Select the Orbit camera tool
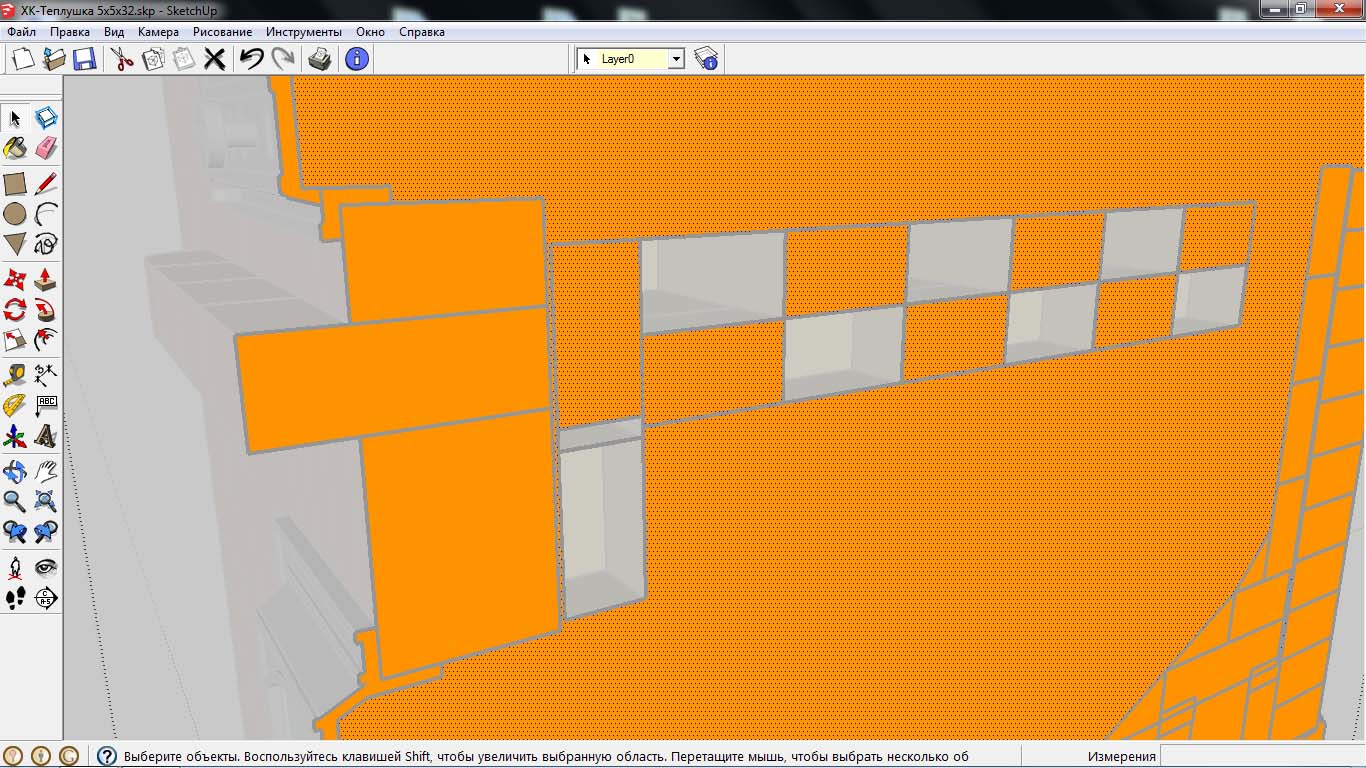The width and height of the screenshot is (1366, 768). [x=15, y=470]
